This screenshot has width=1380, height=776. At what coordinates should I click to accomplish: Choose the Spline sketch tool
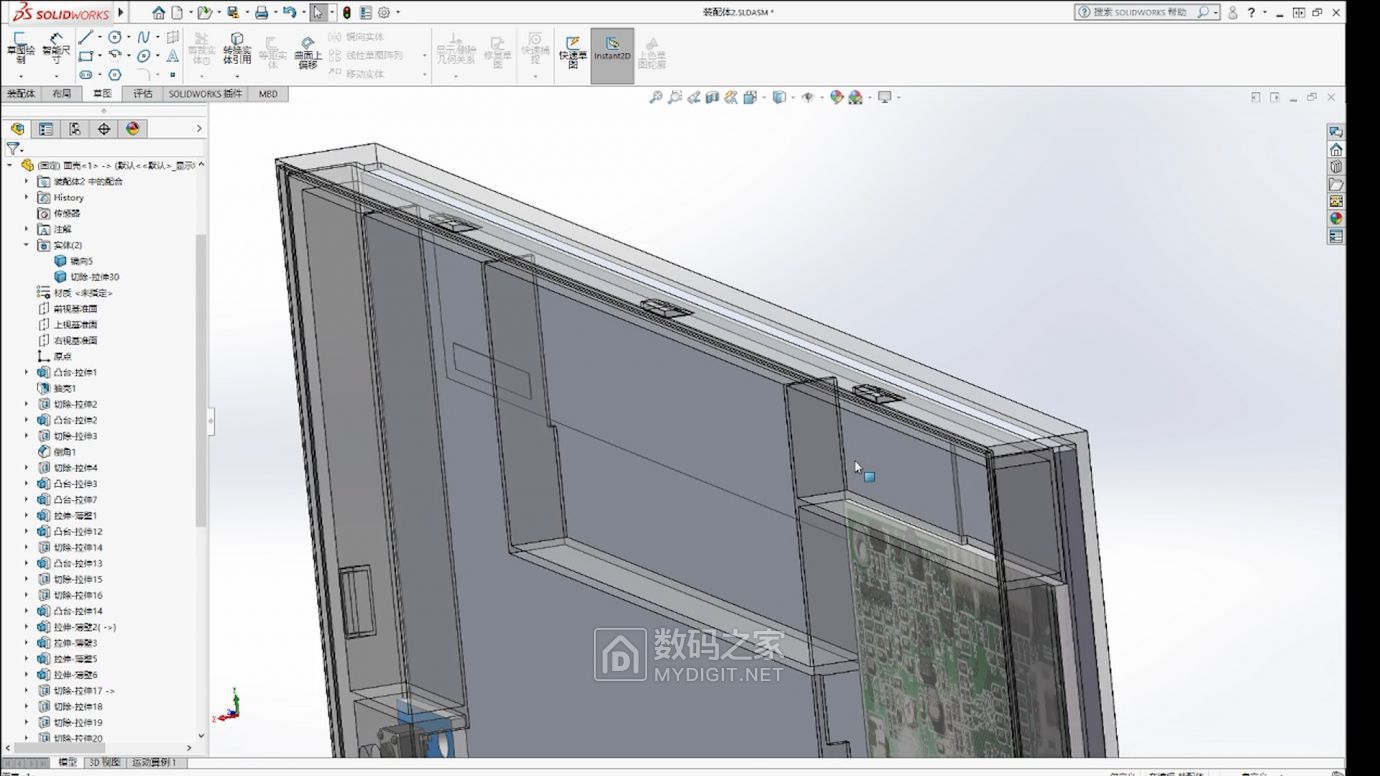[144, 37]
